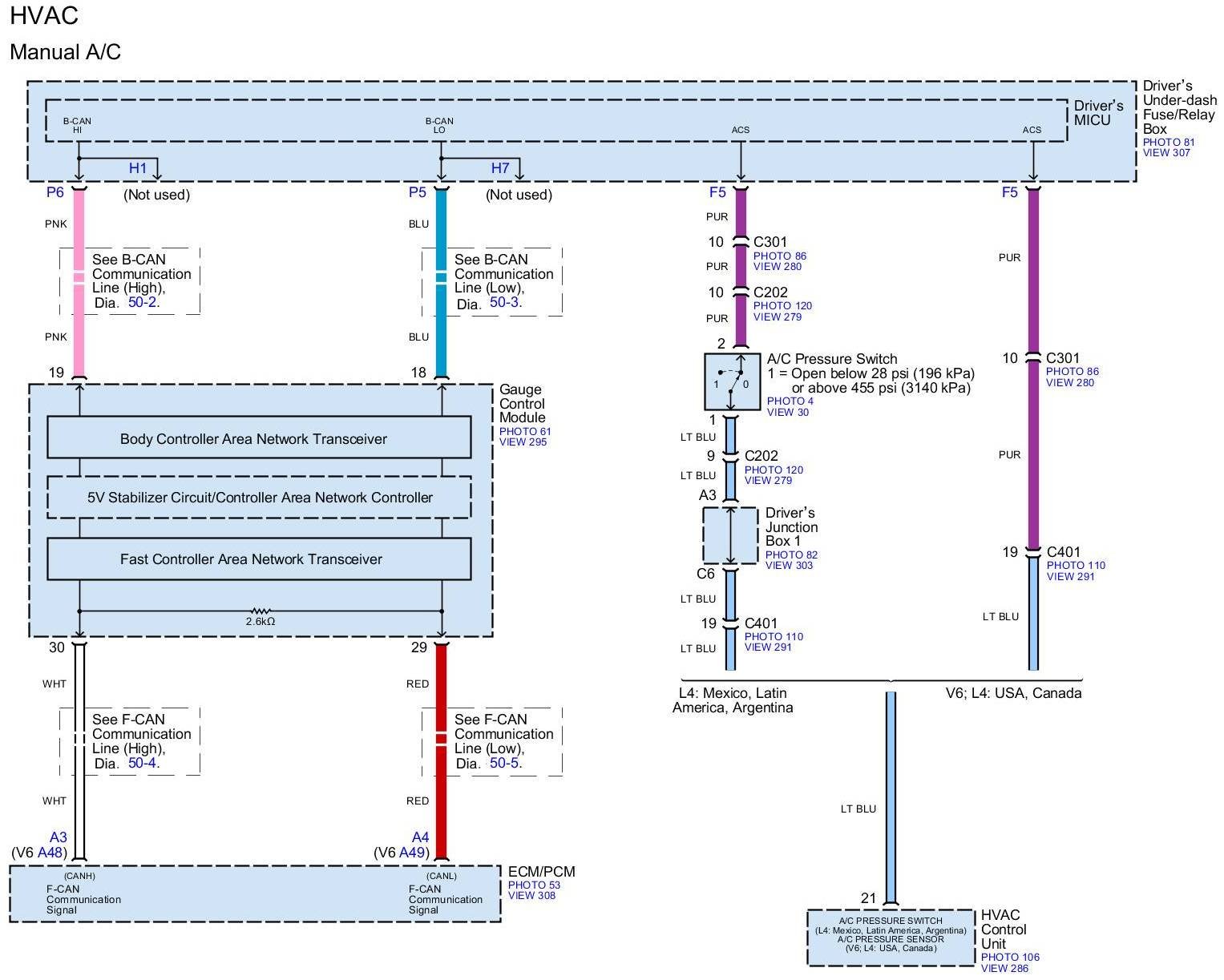Click the A/C Pressure Switch symbol
Screen dimensions: 1224x980
pos(732,382)
